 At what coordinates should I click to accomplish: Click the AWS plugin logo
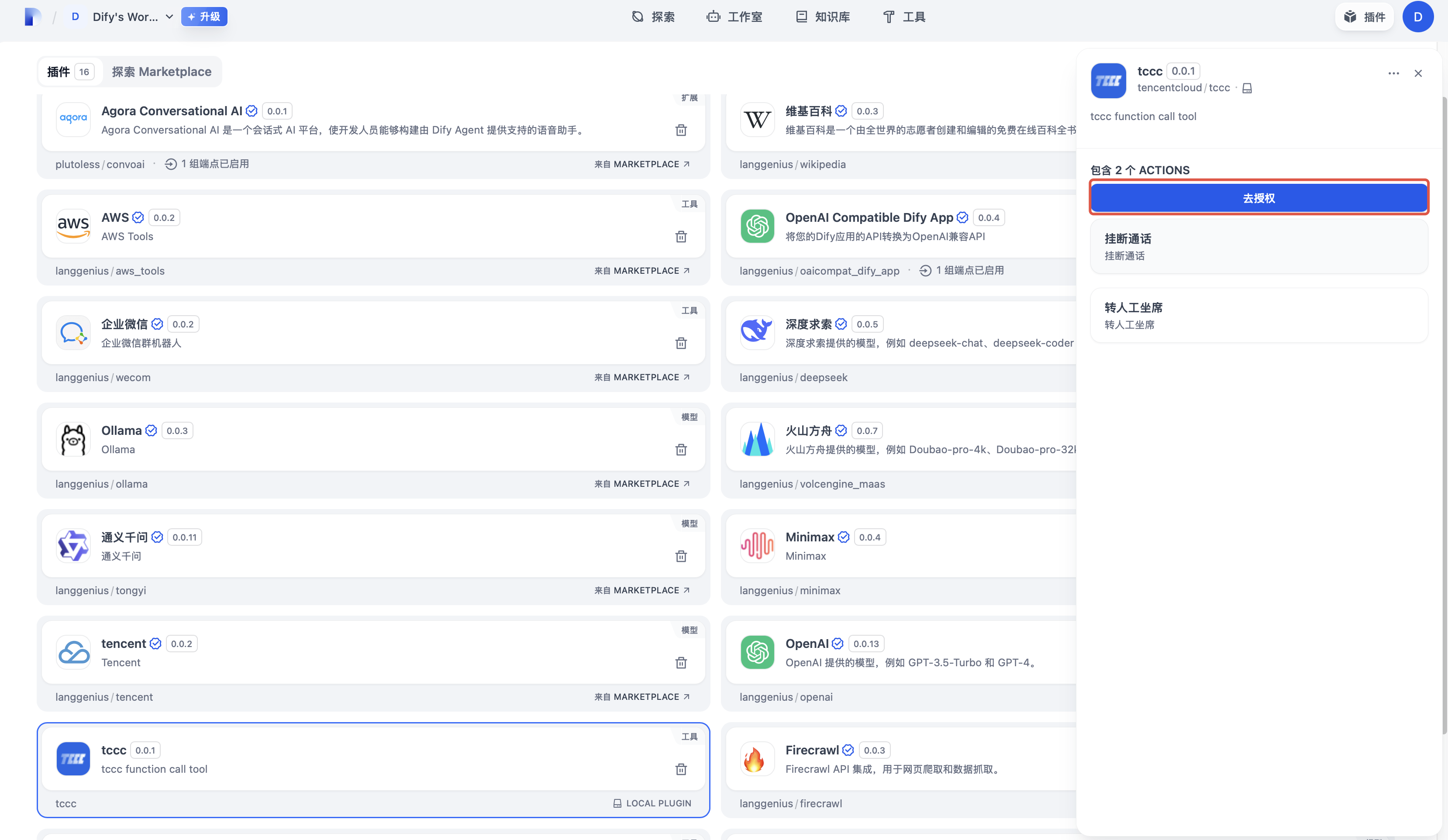pos(73,226)
